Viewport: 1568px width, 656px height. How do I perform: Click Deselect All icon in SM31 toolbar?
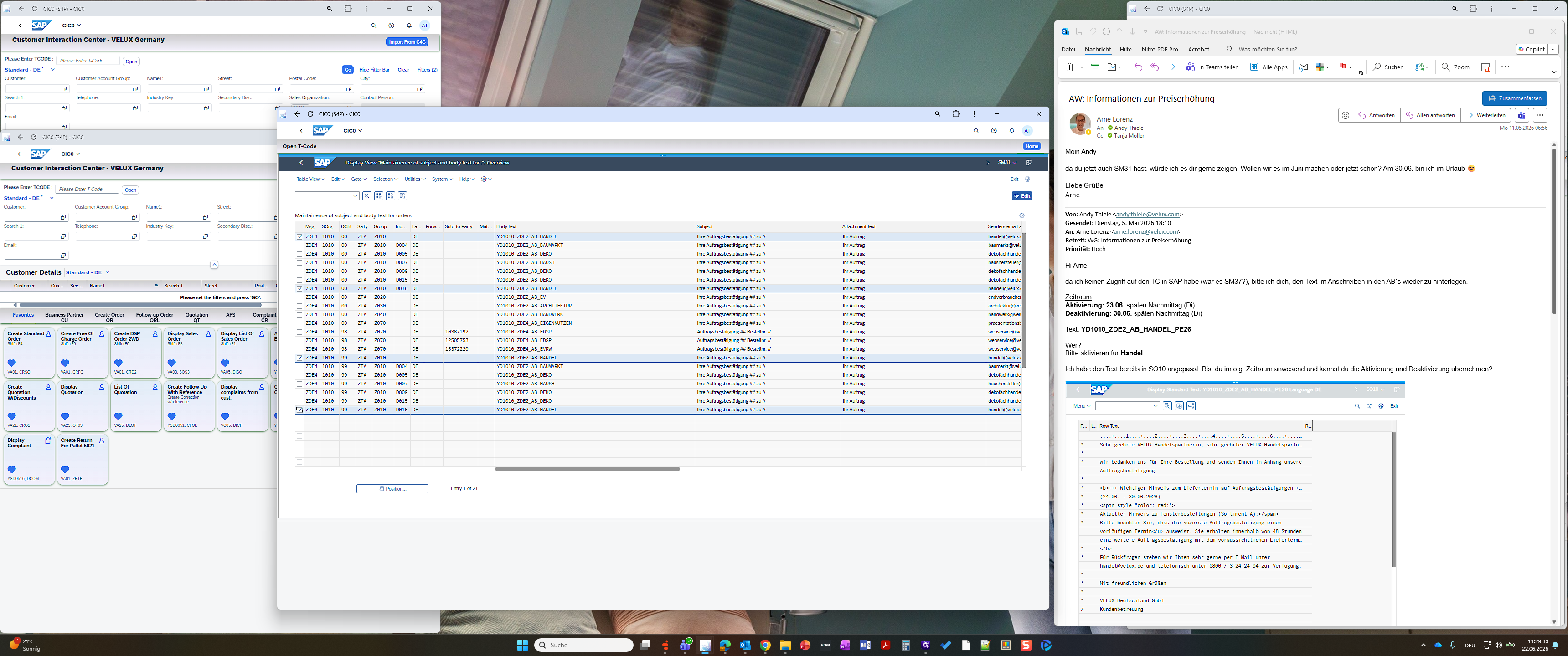402,196
